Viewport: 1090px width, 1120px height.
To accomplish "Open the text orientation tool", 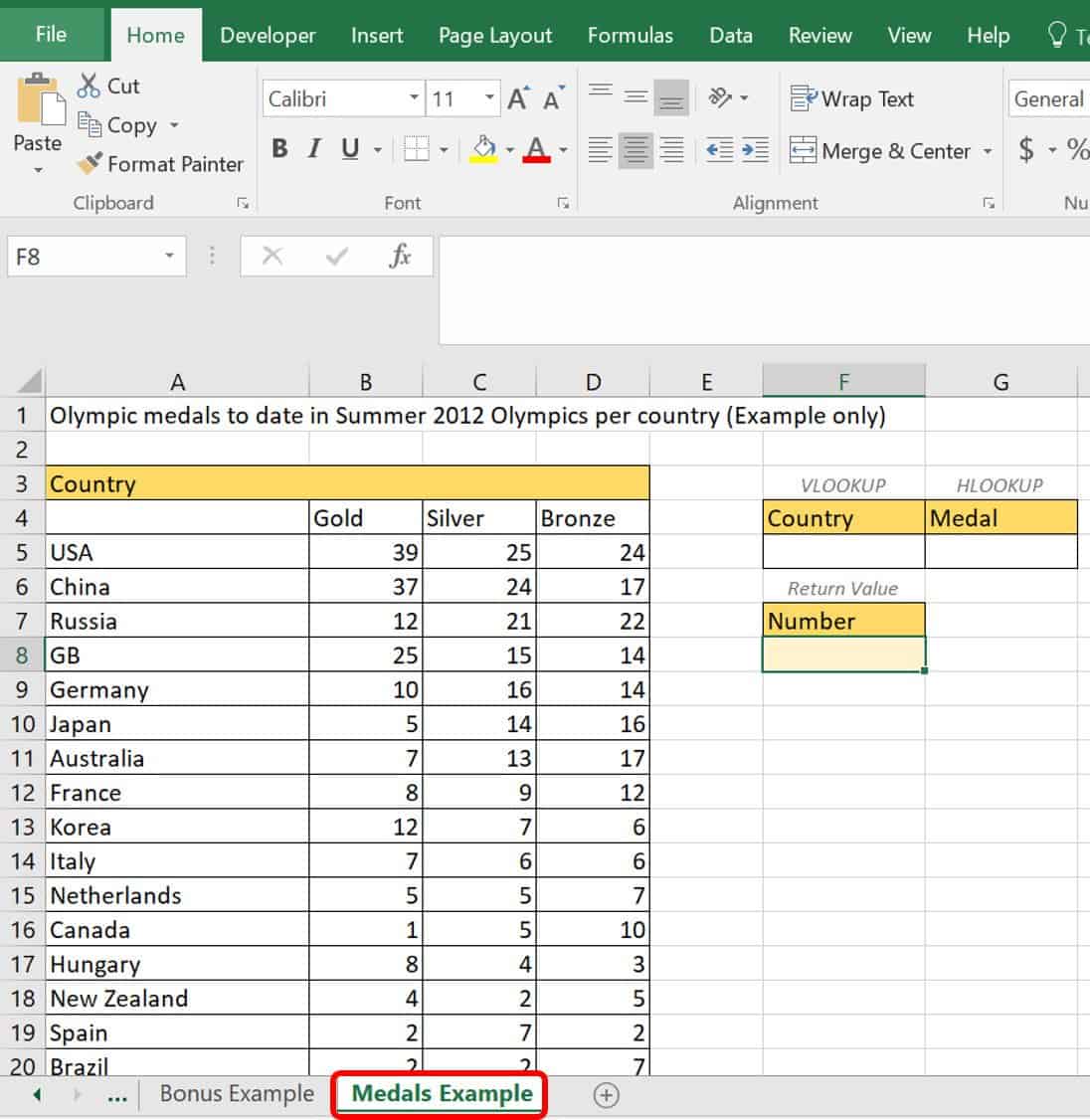I will [x=721, y=97].
